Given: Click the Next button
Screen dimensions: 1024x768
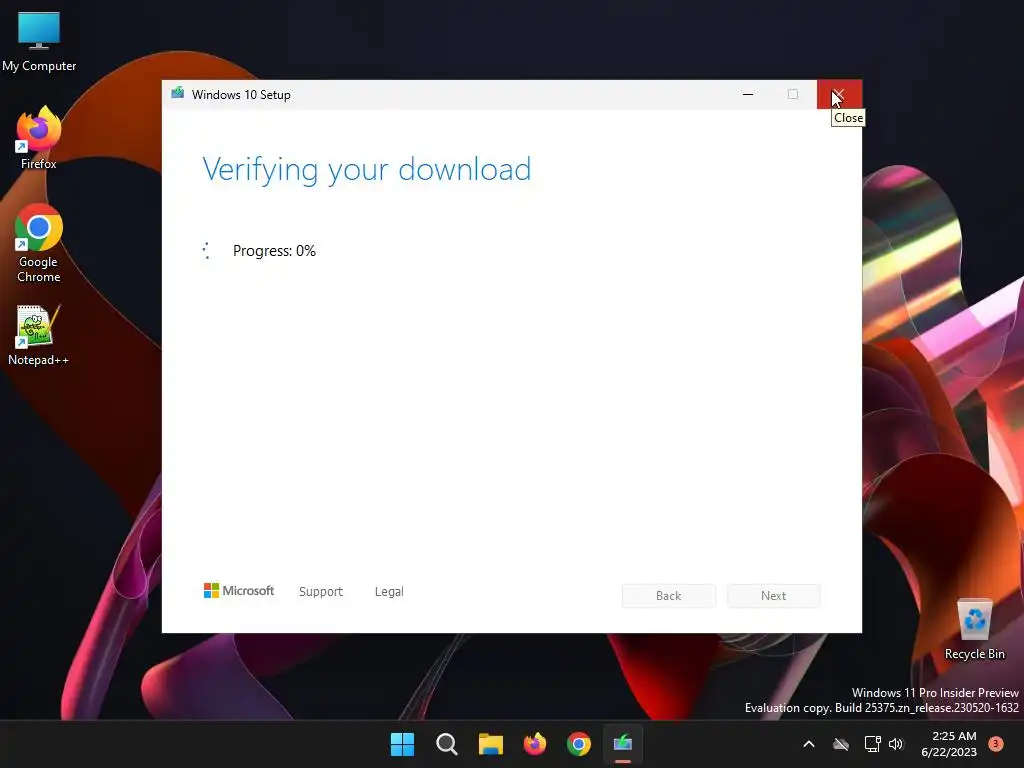Looking at the screenshot, I should tap(774, 596).
